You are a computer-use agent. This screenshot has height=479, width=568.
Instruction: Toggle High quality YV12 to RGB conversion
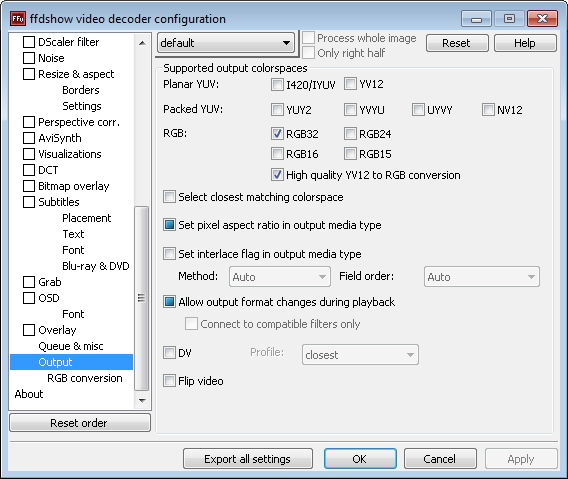(277, 175)
